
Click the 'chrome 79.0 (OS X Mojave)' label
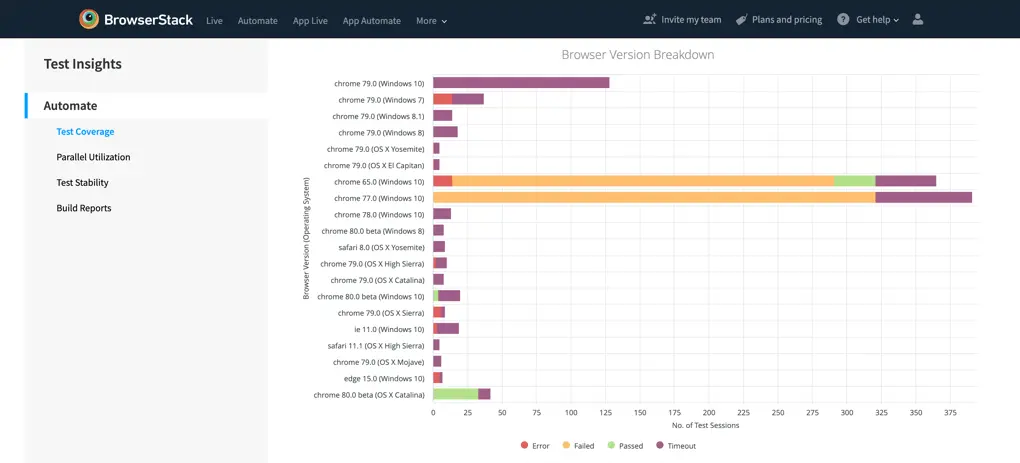pyautogui.click(x=379, y=362)
